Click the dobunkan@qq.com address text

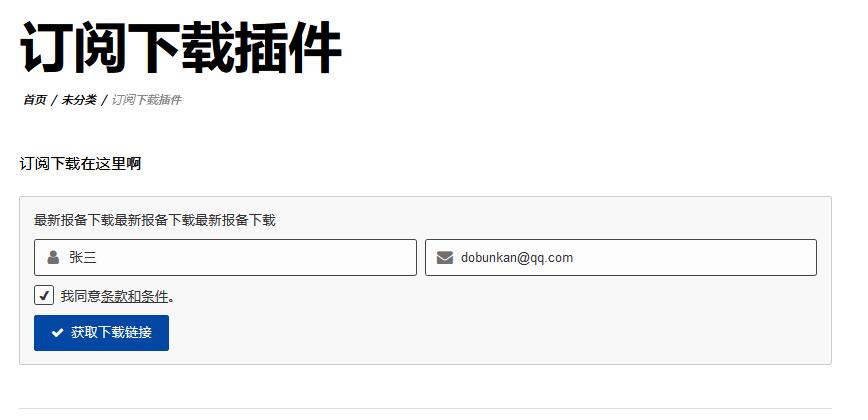[x=516, y=258]
